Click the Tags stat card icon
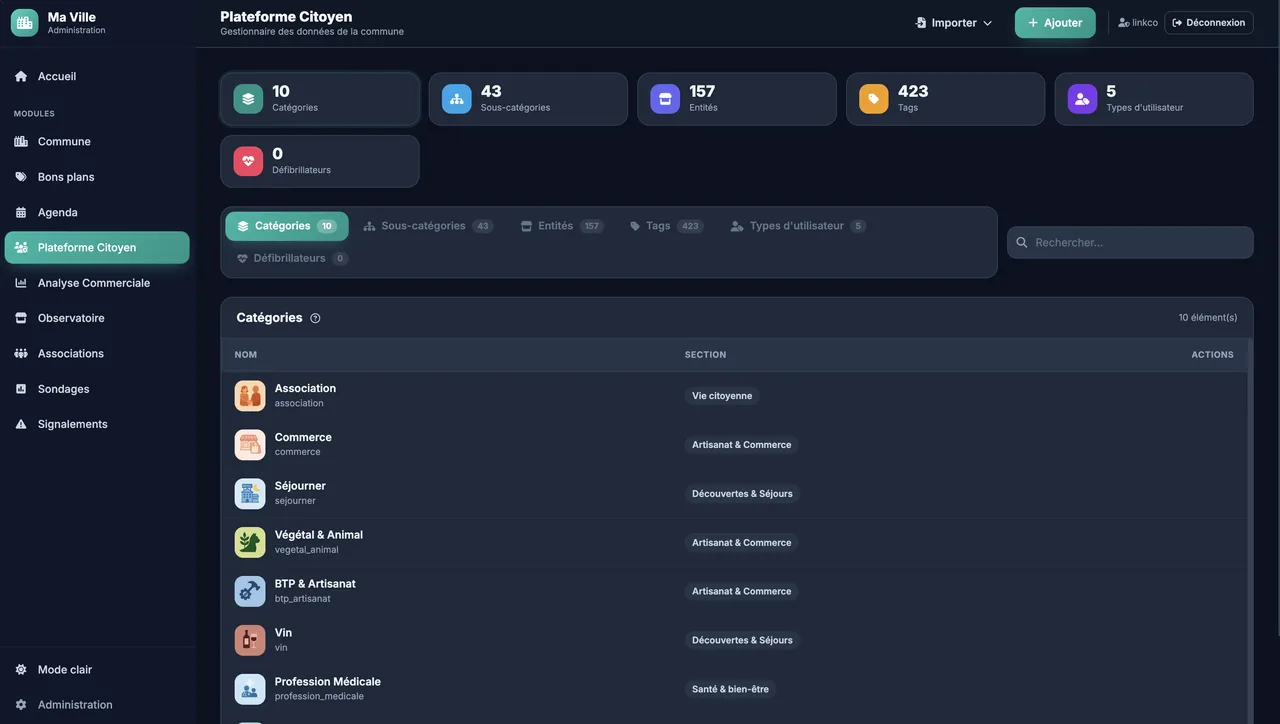 click(874, 99)
